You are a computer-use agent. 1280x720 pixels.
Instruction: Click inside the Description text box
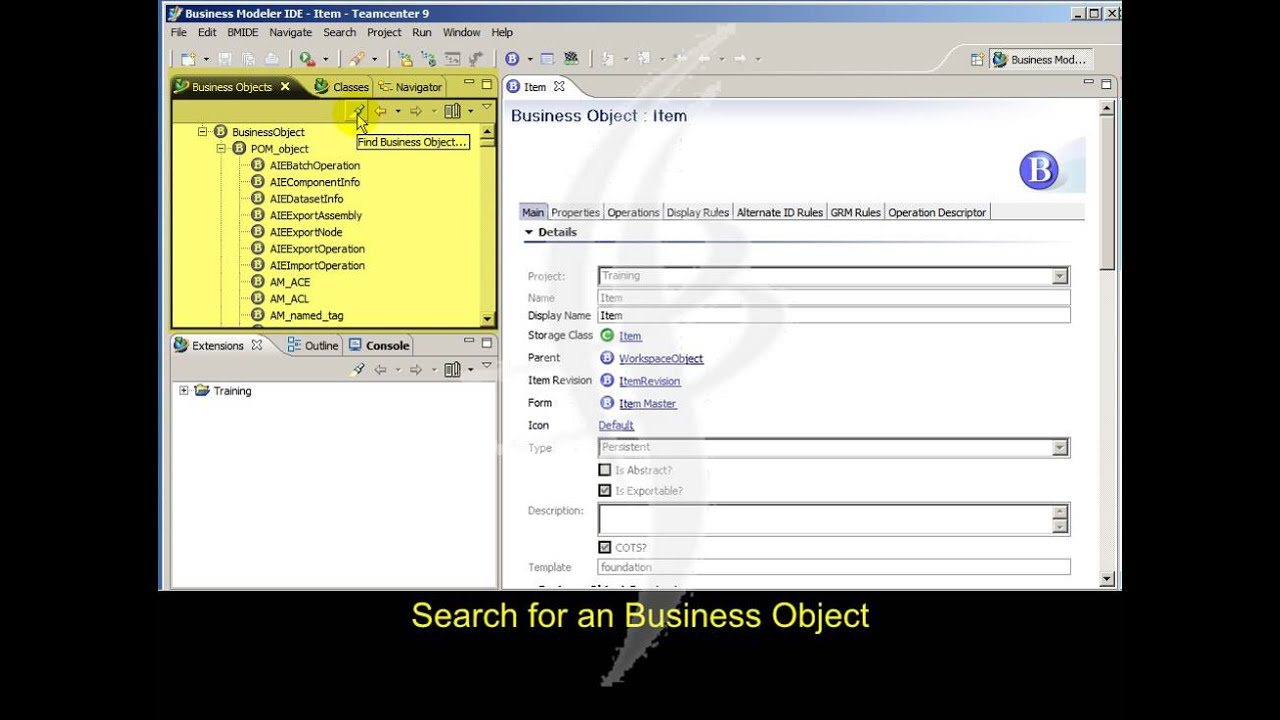click(x=826, y=519)
